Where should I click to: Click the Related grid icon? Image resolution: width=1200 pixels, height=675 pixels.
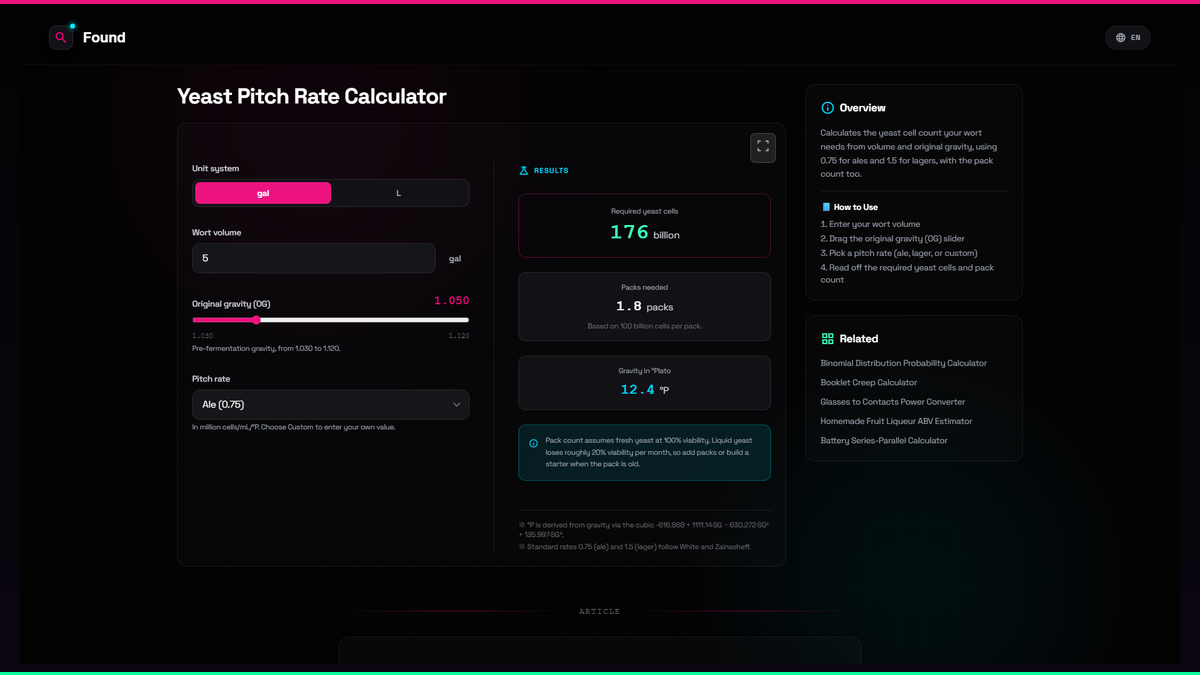(x=827, y=339)
